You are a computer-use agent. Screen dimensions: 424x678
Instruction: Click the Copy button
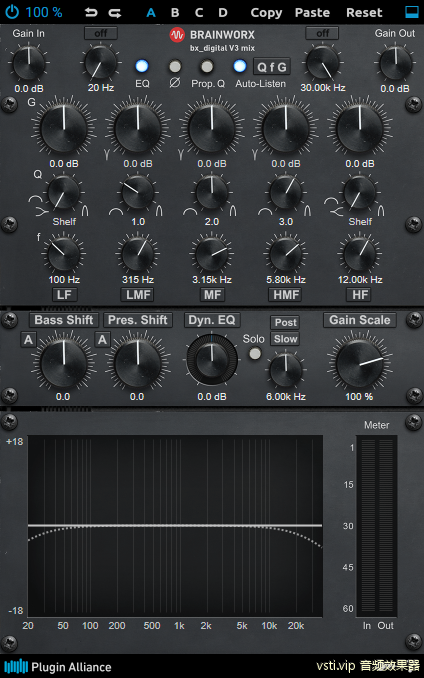266,13
